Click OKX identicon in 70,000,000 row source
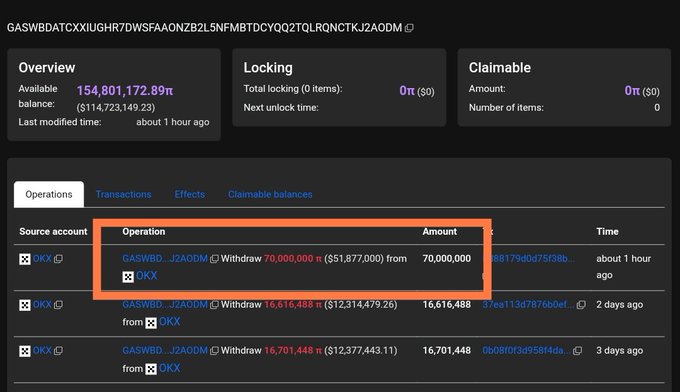Image resolution: width=680 pixels, height=392 pixels. pyautogui.click(x=25, y=259)
